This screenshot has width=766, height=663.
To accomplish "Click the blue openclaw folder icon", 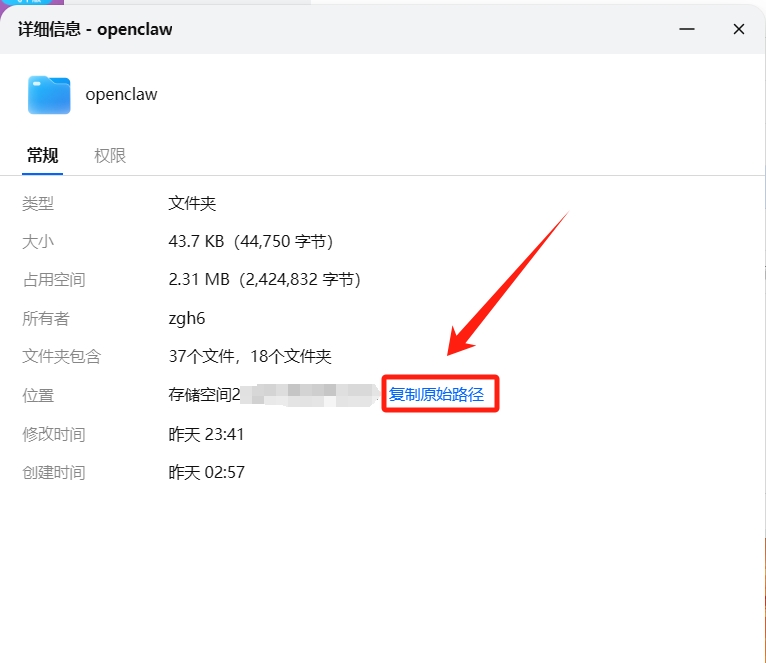I will coord(49,95).
